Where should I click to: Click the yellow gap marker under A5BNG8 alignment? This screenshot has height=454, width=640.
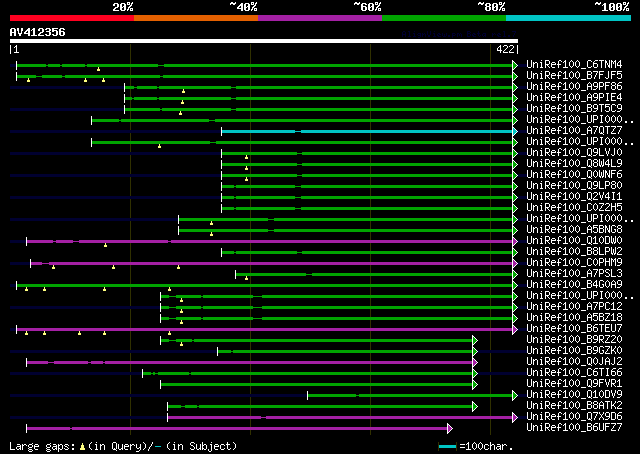211,235
